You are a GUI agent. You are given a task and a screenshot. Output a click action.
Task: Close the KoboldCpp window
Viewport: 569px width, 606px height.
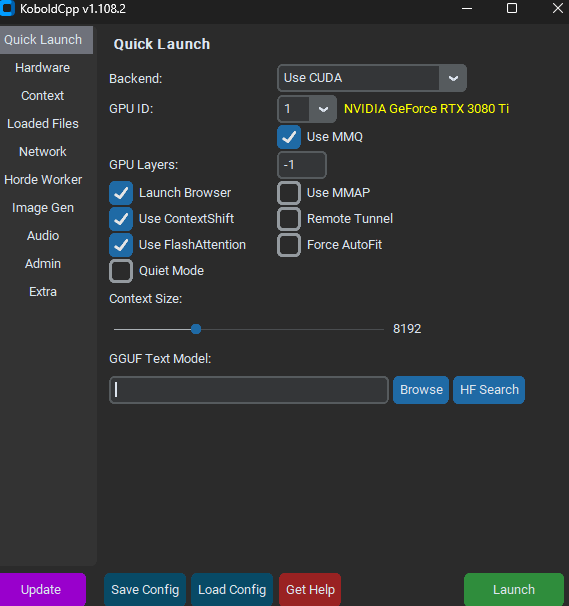pyautogui.click(x=557, y=8)
